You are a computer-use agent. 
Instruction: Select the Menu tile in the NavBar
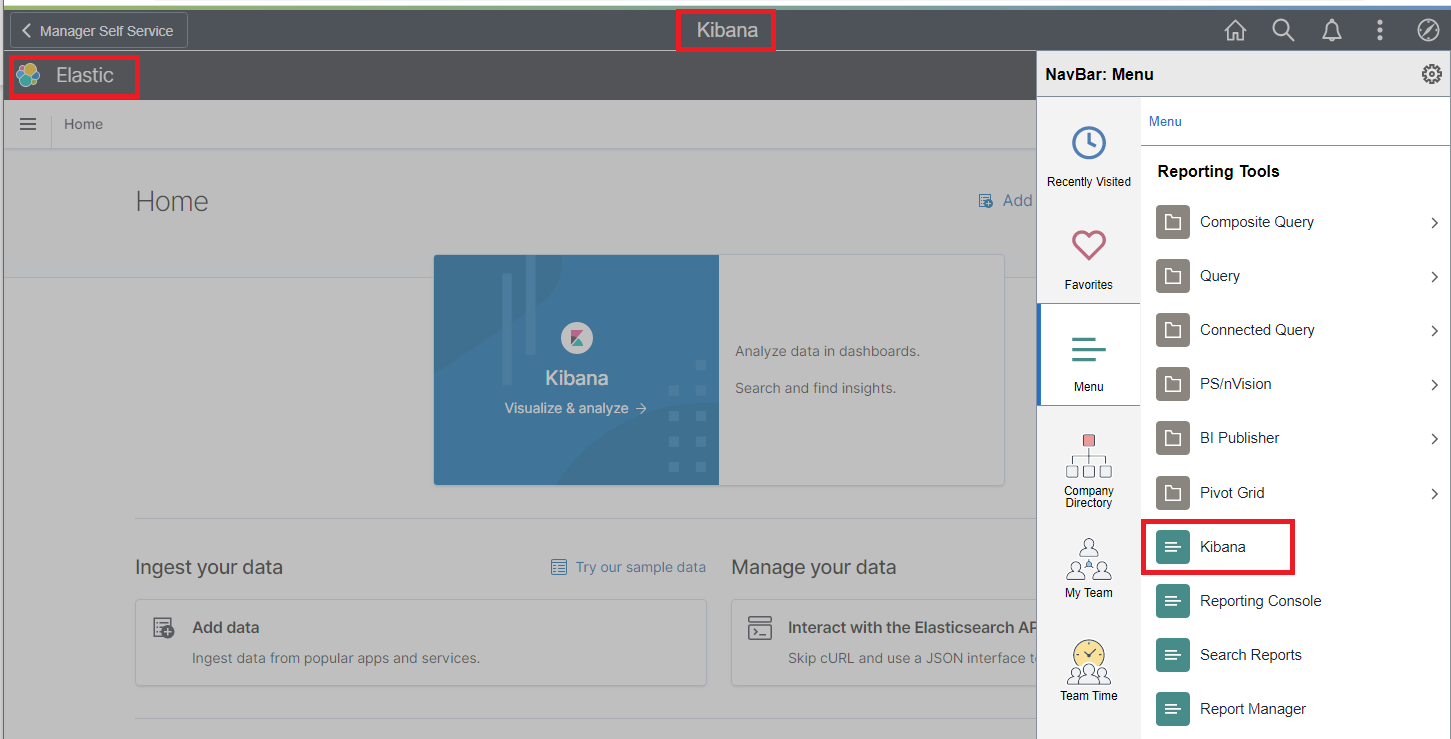point(1089,355)
